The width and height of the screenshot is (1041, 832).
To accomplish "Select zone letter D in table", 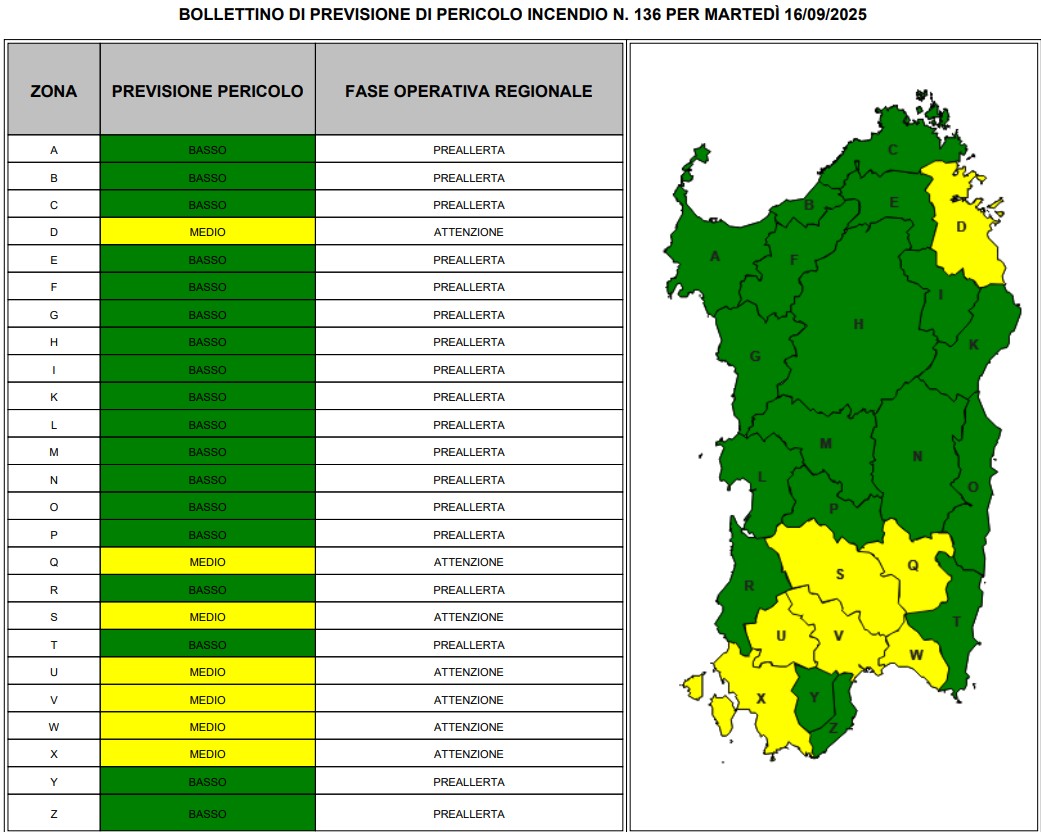I will click(x=54, y=232).
